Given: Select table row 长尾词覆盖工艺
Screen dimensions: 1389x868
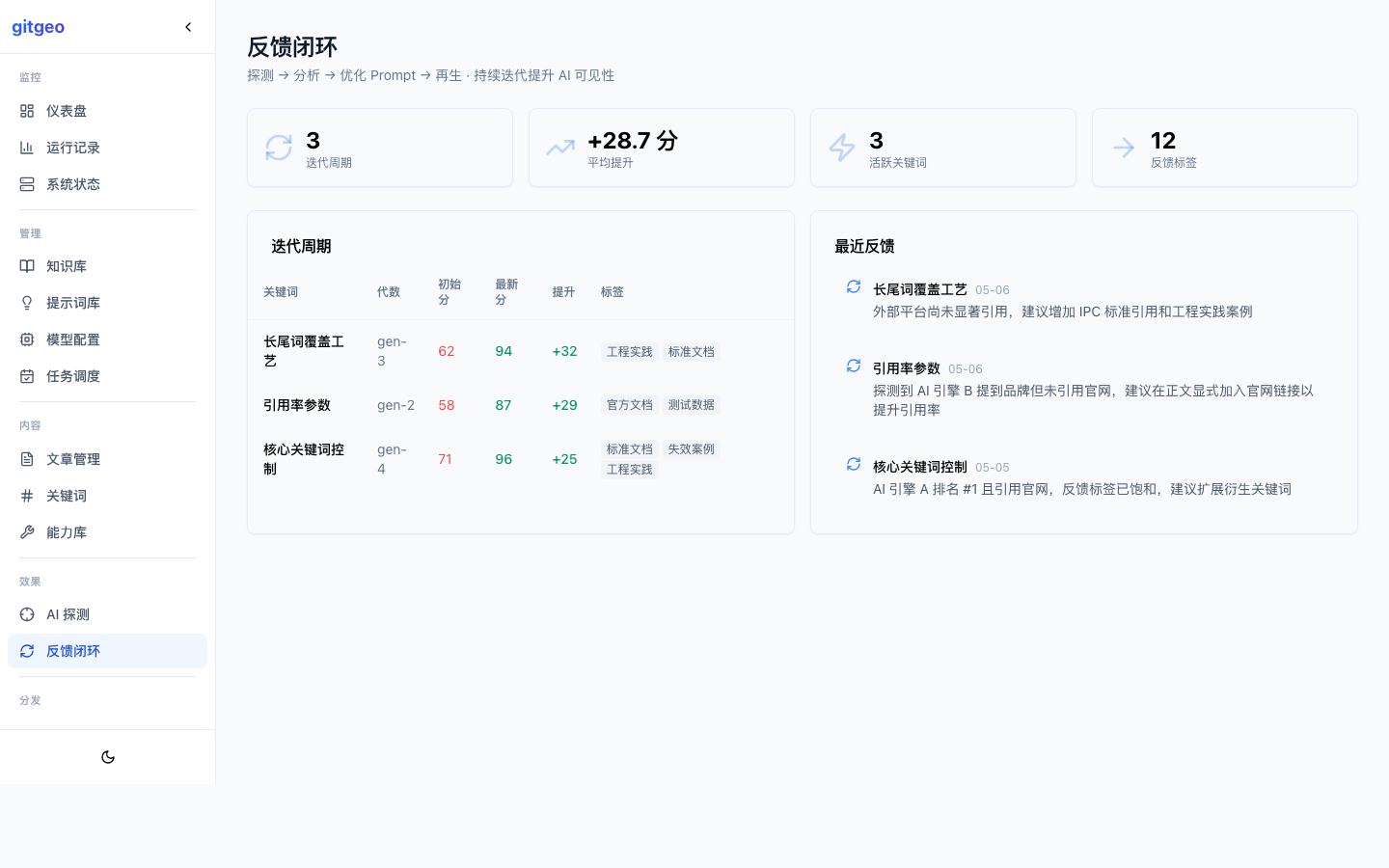Looking at the screenshot, I should [521, 351].
